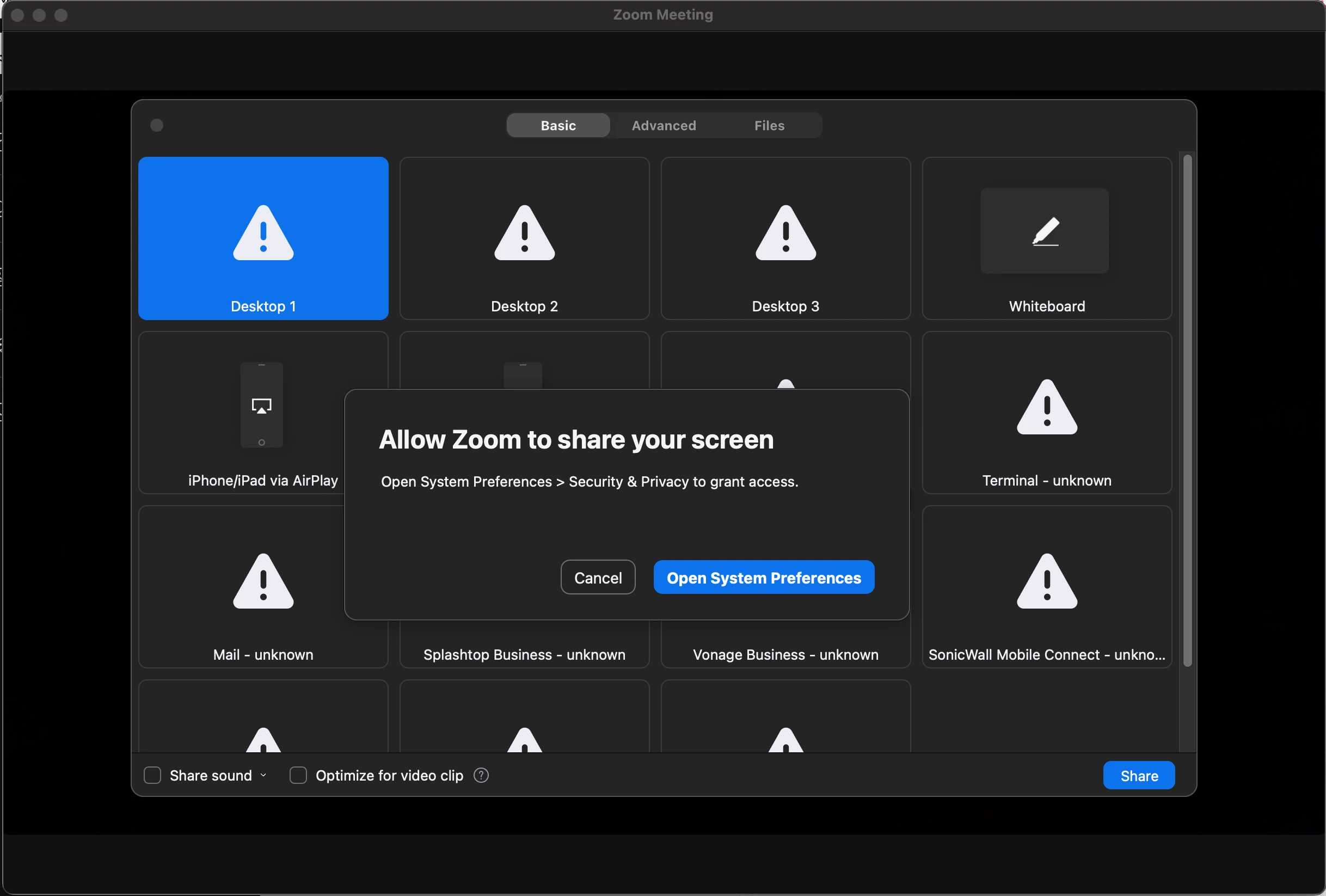Select the Desktop 1 warning icon tile
Viewport: 1326px width, 896px height.
[263, 233]
